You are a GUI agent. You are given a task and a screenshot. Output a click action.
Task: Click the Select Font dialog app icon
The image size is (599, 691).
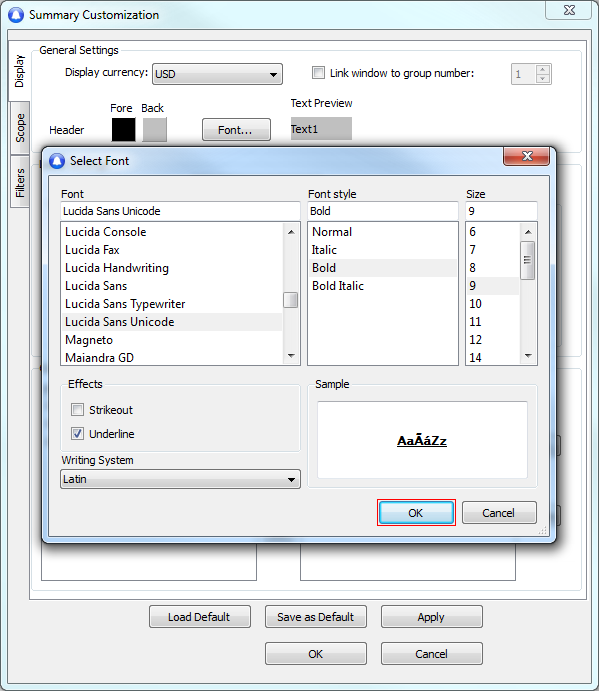(x=56, y=161)
